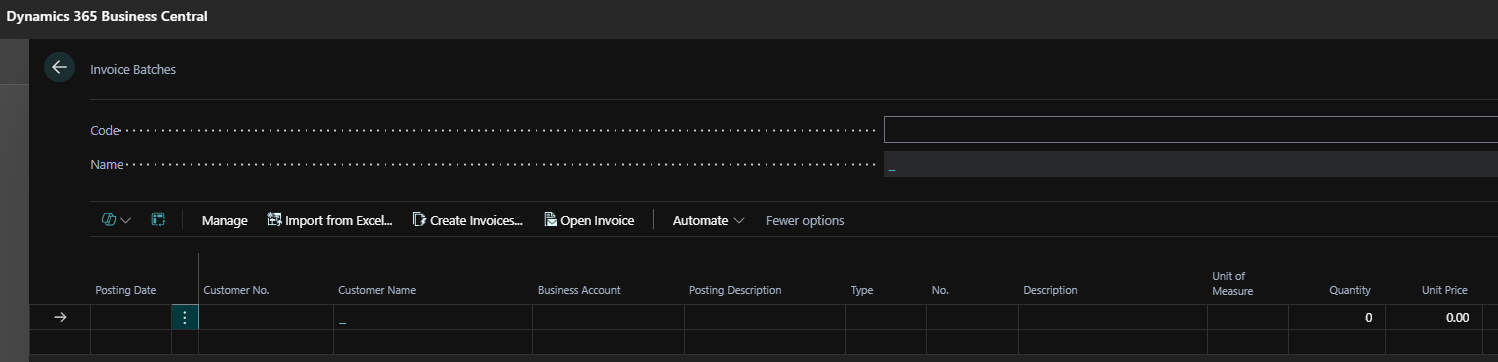Click the No. column header

point(939,290)
